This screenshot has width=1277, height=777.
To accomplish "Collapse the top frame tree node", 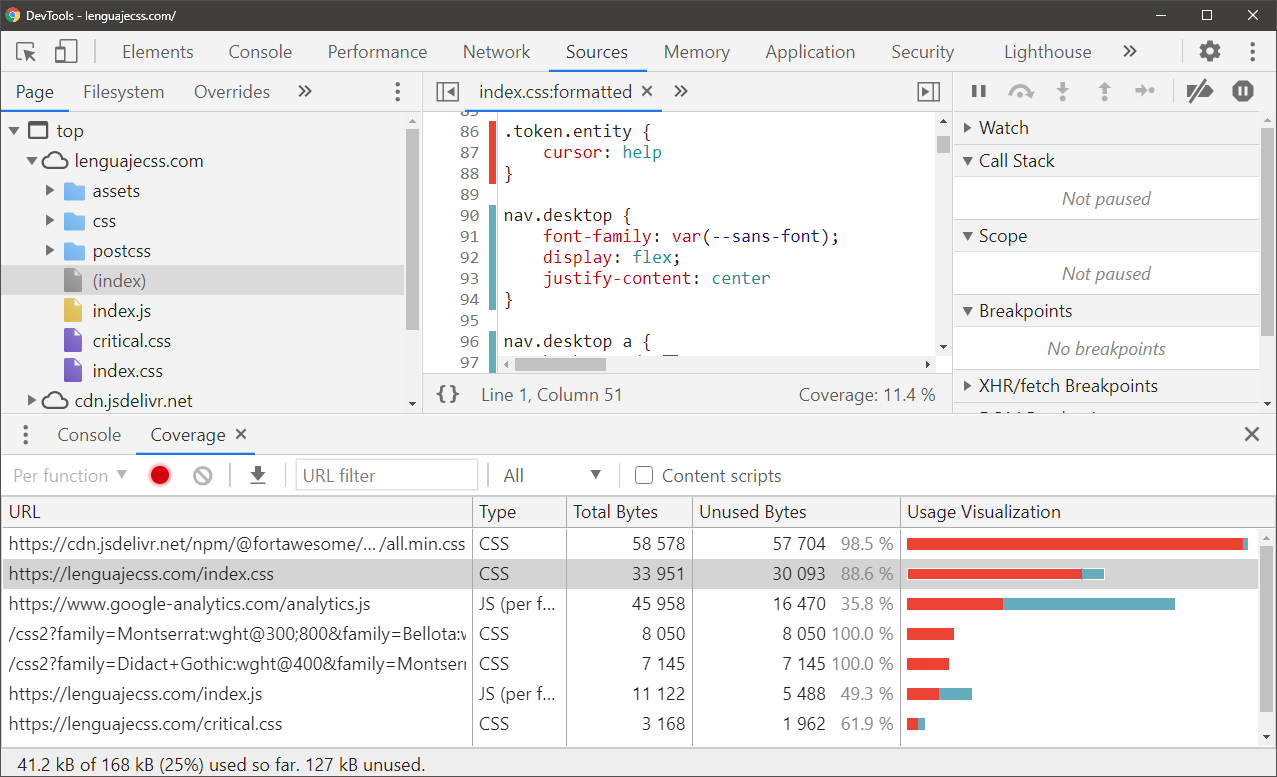I will click(x=14, y=131).
